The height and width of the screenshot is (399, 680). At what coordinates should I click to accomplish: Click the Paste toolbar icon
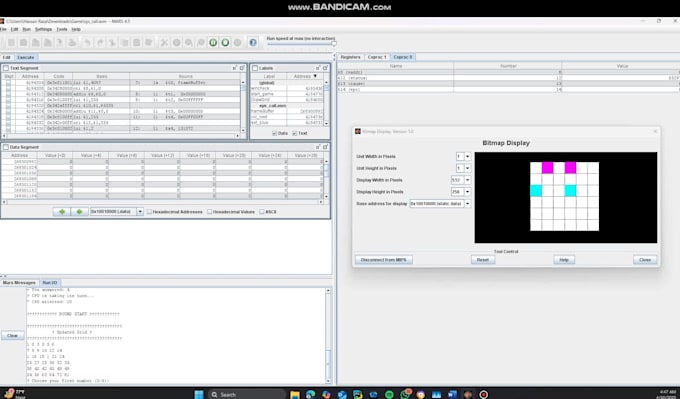click(136, 43)
